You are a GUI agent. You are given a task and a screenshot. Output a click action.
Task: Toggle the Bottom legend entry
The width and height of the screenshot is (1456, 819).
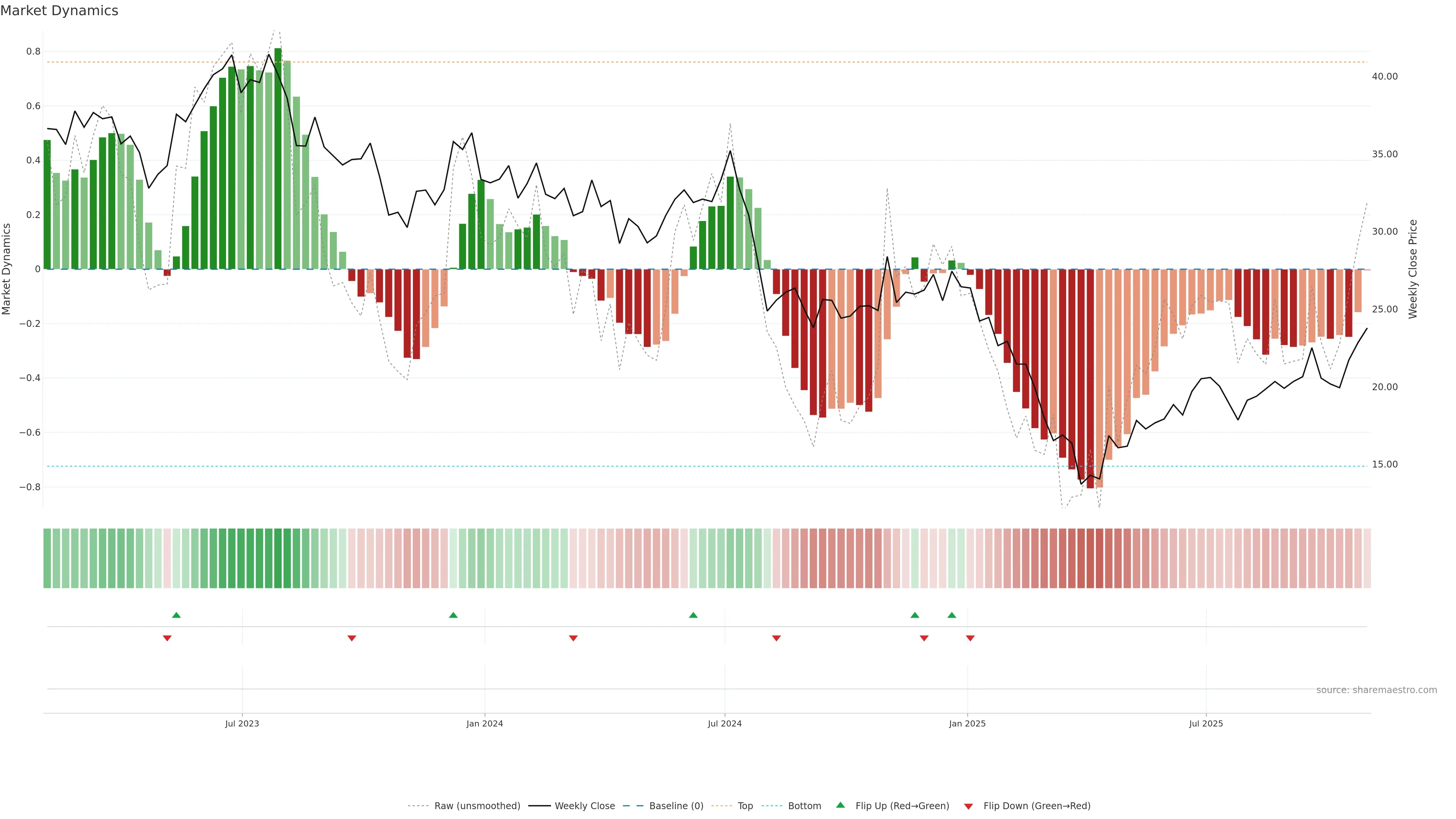pos(804,806)
